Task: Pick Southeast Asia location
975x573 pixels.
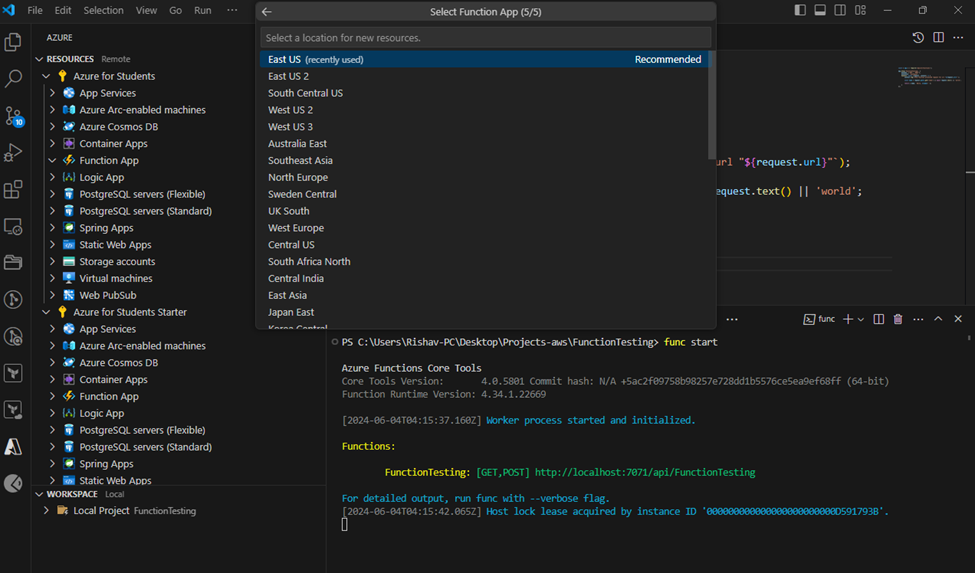Action: tap(484, 160)
